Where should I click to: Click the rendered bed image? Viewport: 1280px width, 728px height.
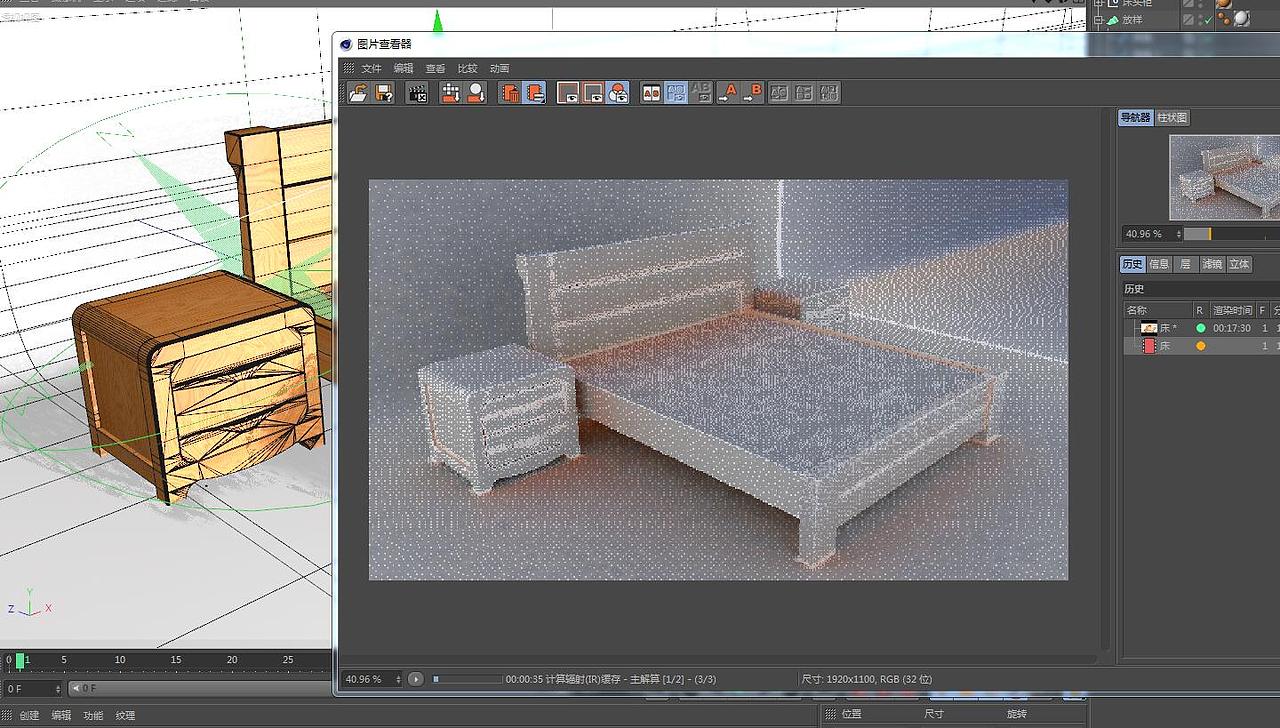pyautogui.click(x=718, y=380)
